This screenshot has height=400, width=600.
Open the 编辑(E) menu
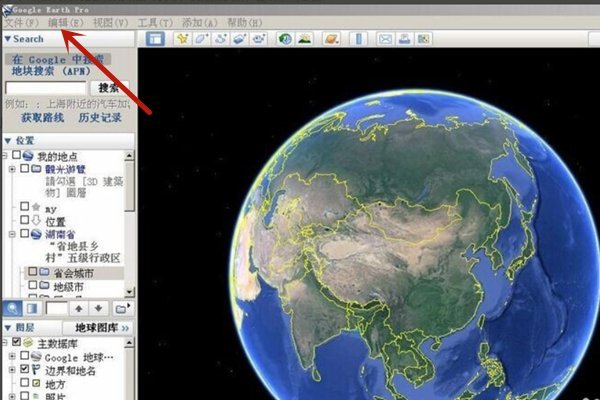65,23
